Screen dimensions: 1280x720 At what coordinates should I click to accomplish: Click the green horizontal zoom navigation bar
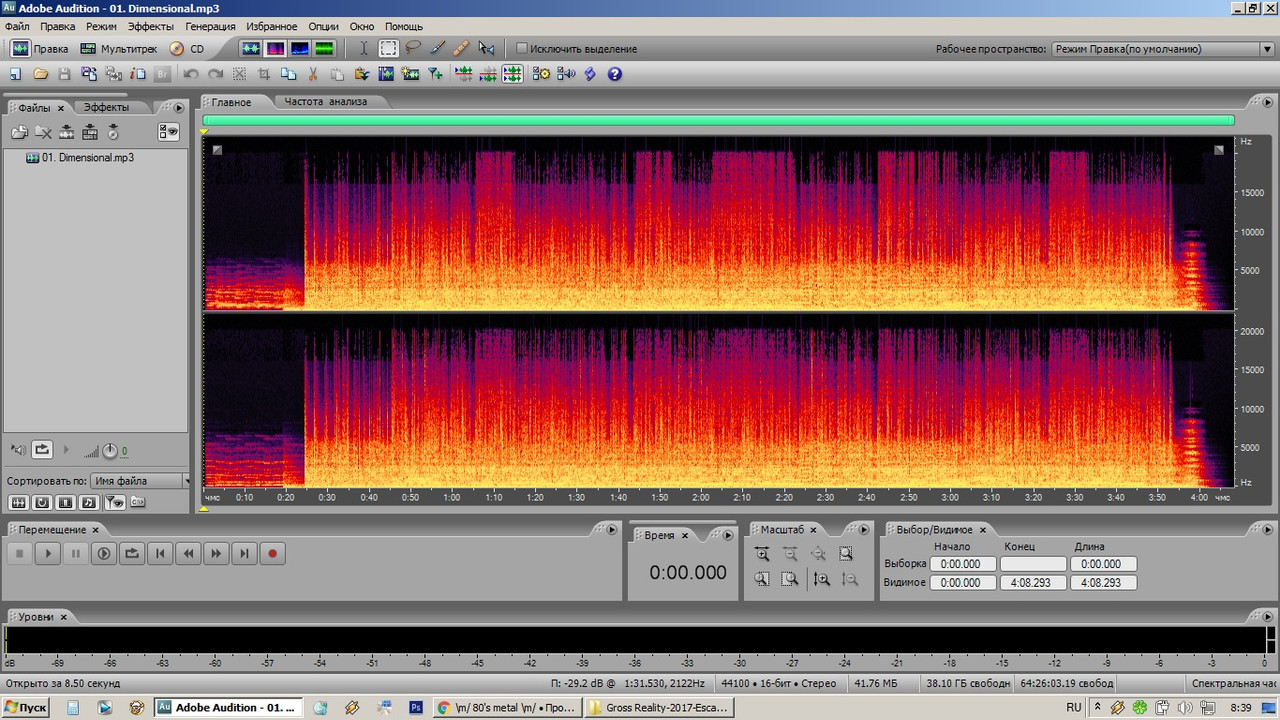pyautogui.click(x=718, y=120)
